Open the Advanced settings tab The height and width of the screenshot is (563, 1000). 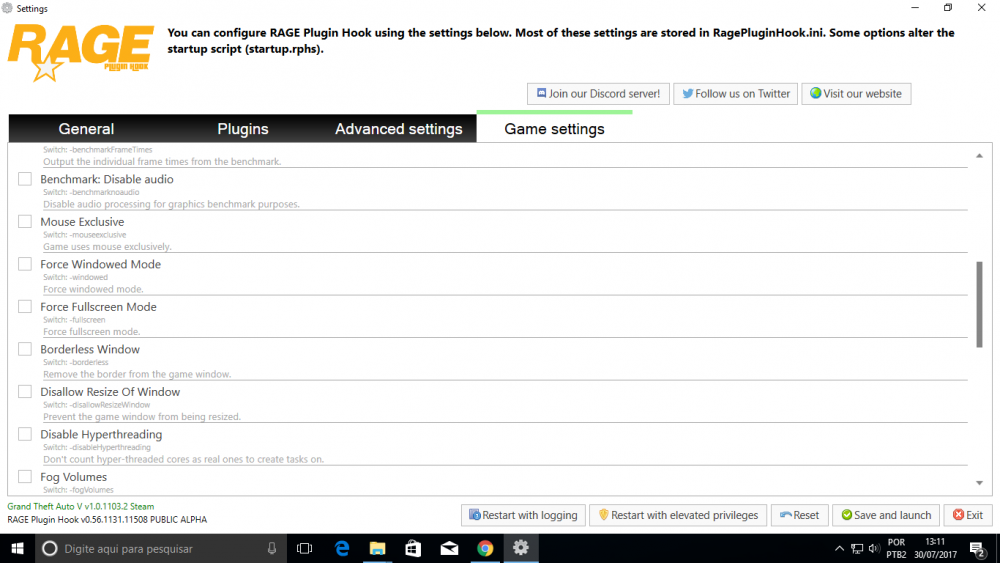(x=399, y=129)
